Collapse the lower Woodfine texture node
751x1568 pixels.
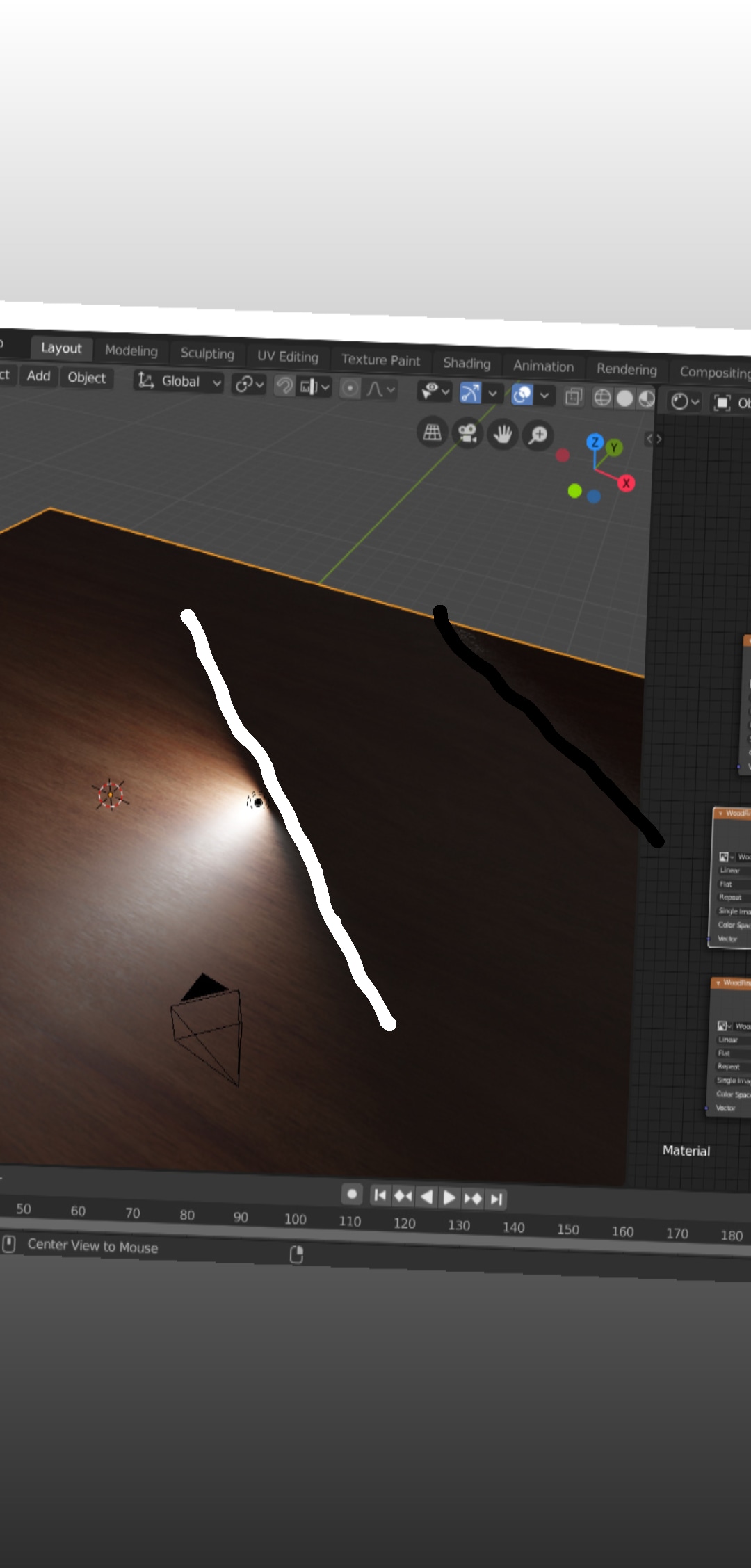tap(718, 983)
